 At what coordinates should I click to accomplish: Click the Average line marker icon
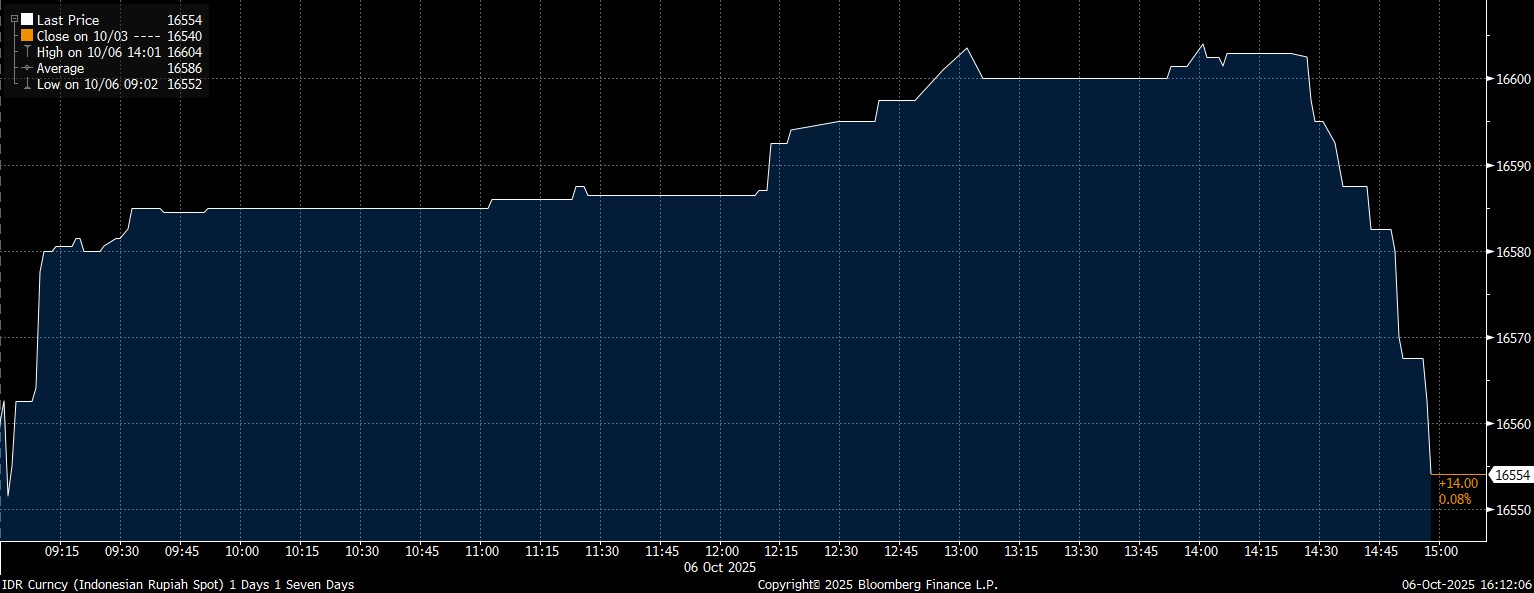[x=27, y=68]
